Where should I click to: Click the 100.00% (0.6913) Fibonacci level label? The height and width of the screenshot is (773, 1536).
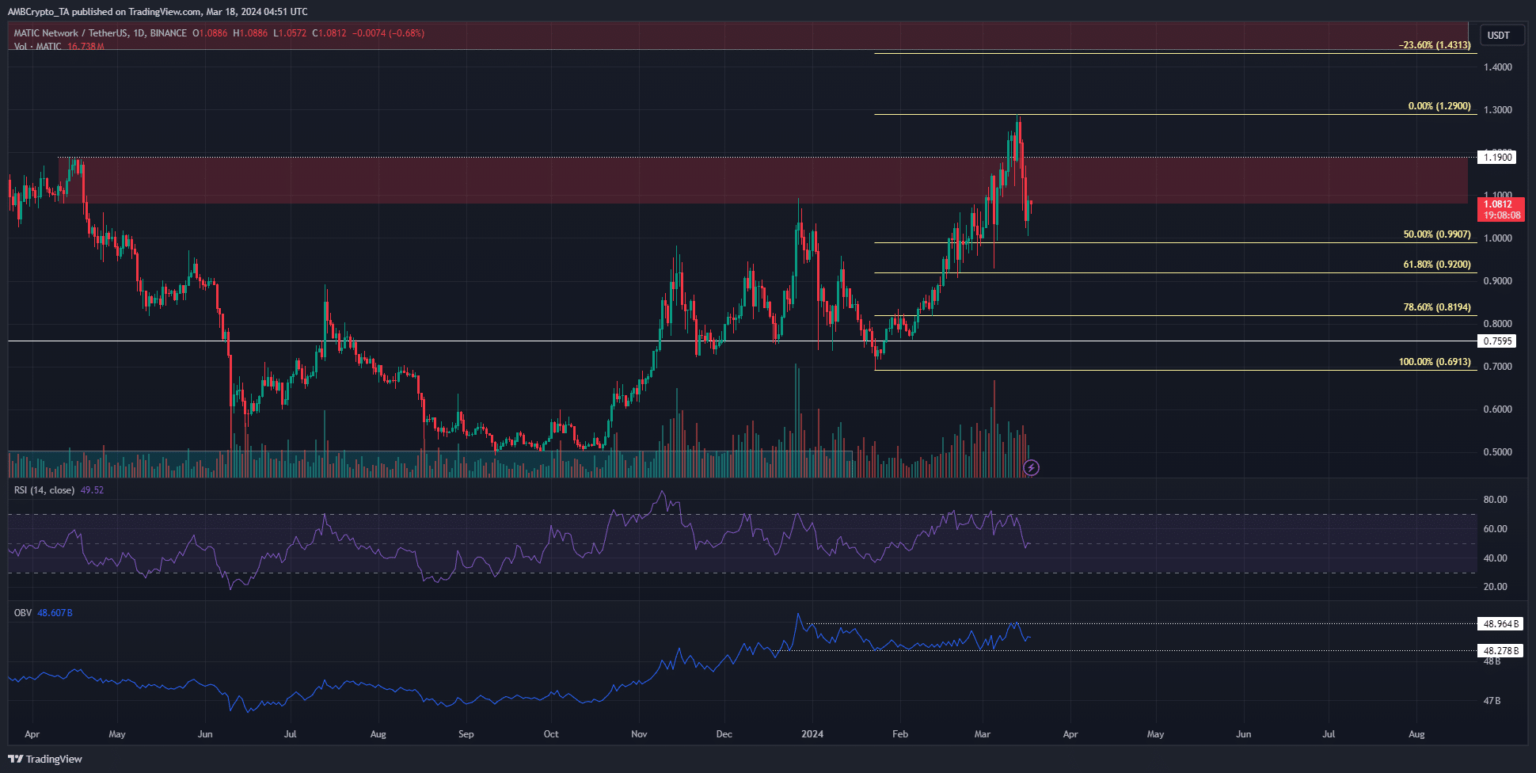1437,363
